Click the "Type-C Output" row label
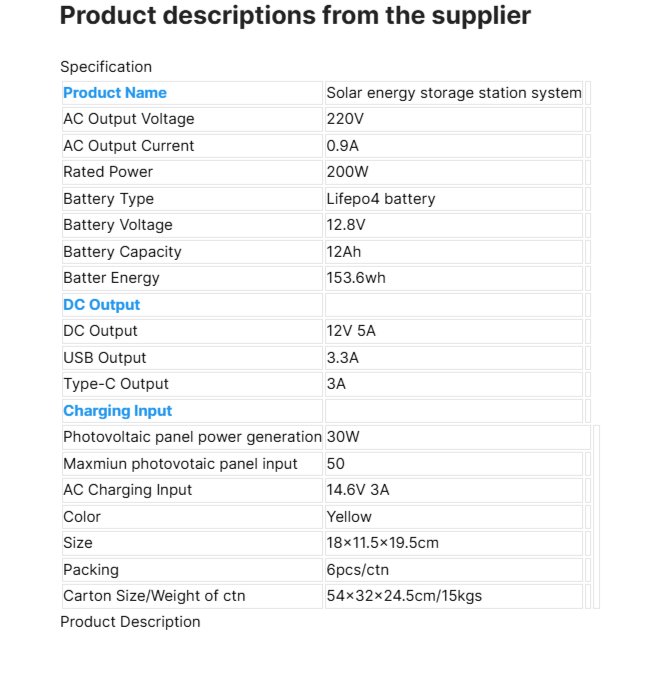This screenshot has height=683, width=657. 116,384
